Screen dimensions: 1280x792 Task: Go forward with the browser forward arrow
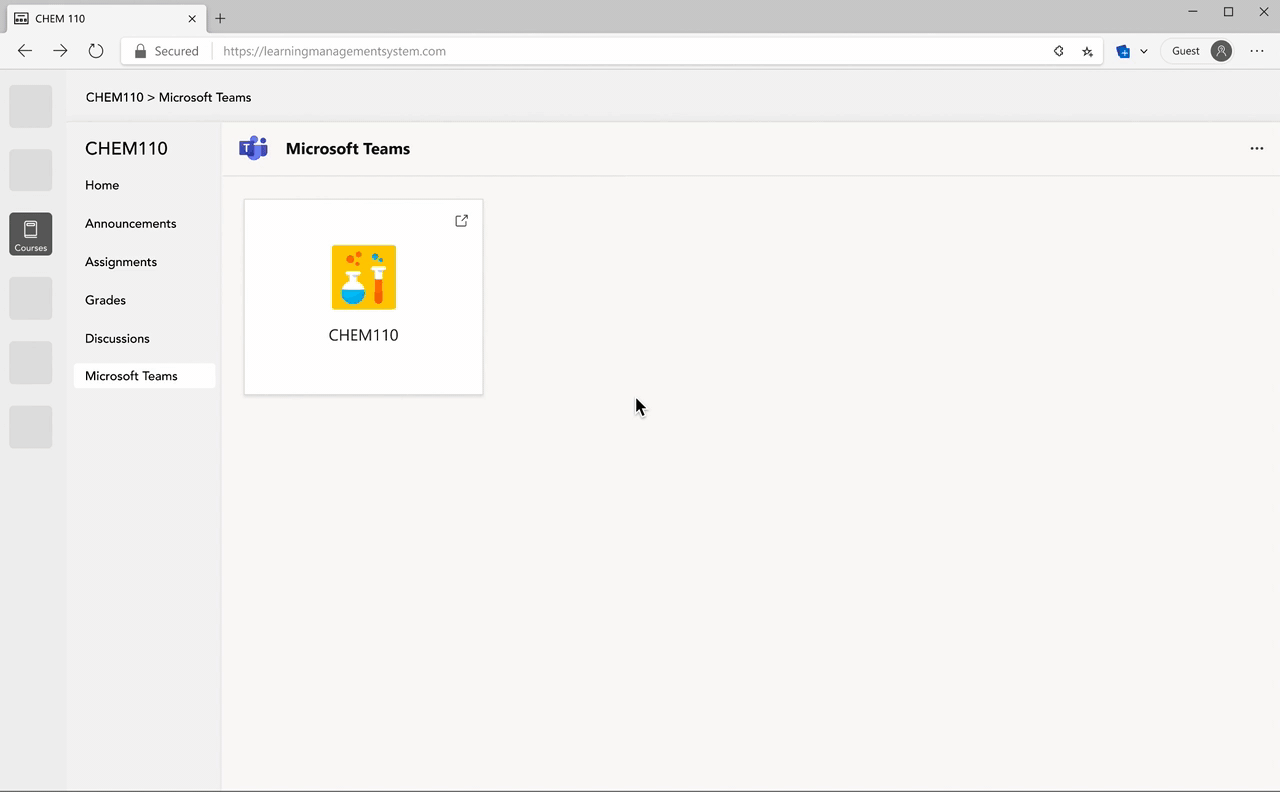click(60, 51)
